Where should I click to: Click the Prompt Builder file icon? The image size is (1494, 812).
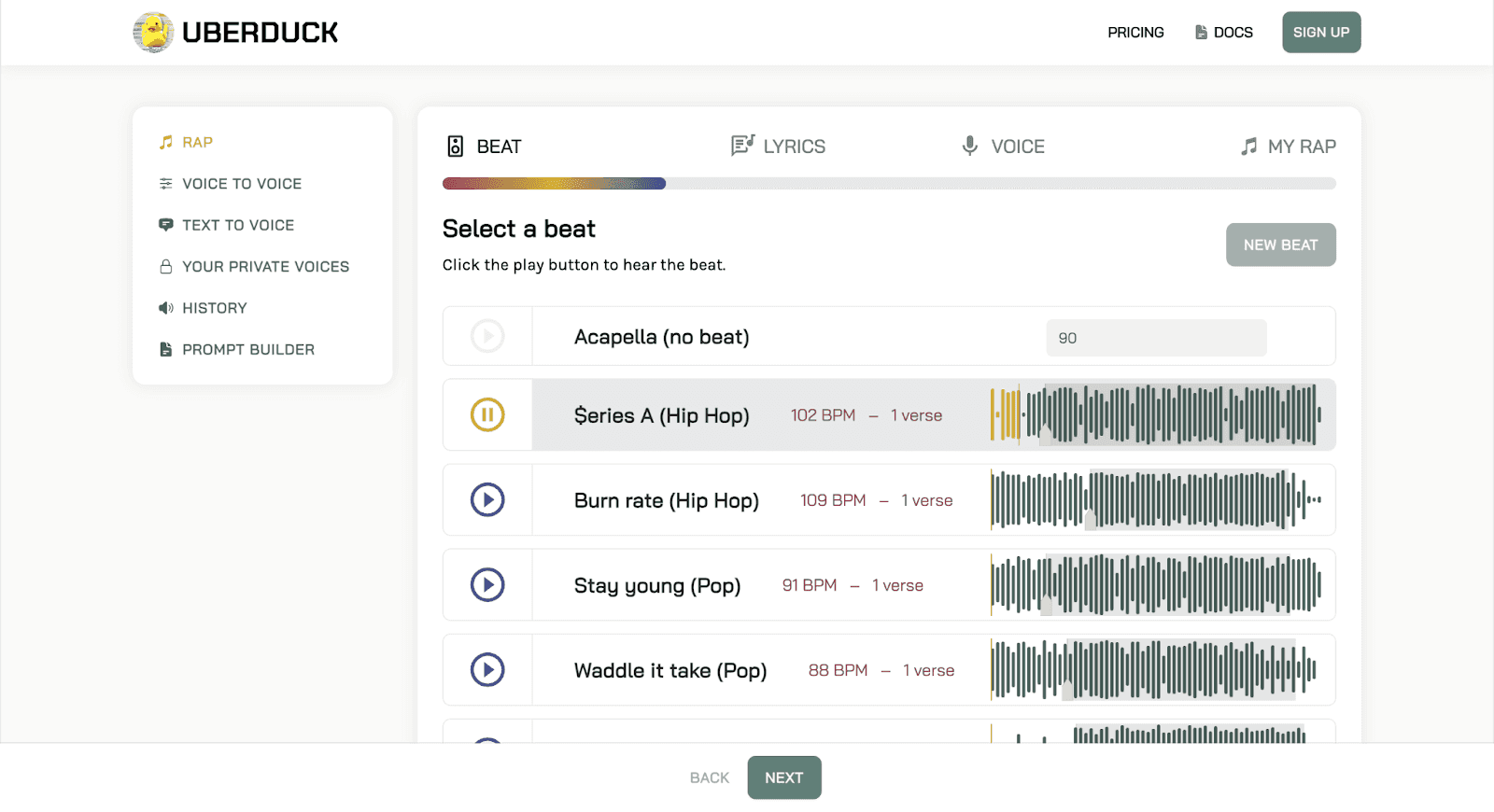tap(166, 349)
